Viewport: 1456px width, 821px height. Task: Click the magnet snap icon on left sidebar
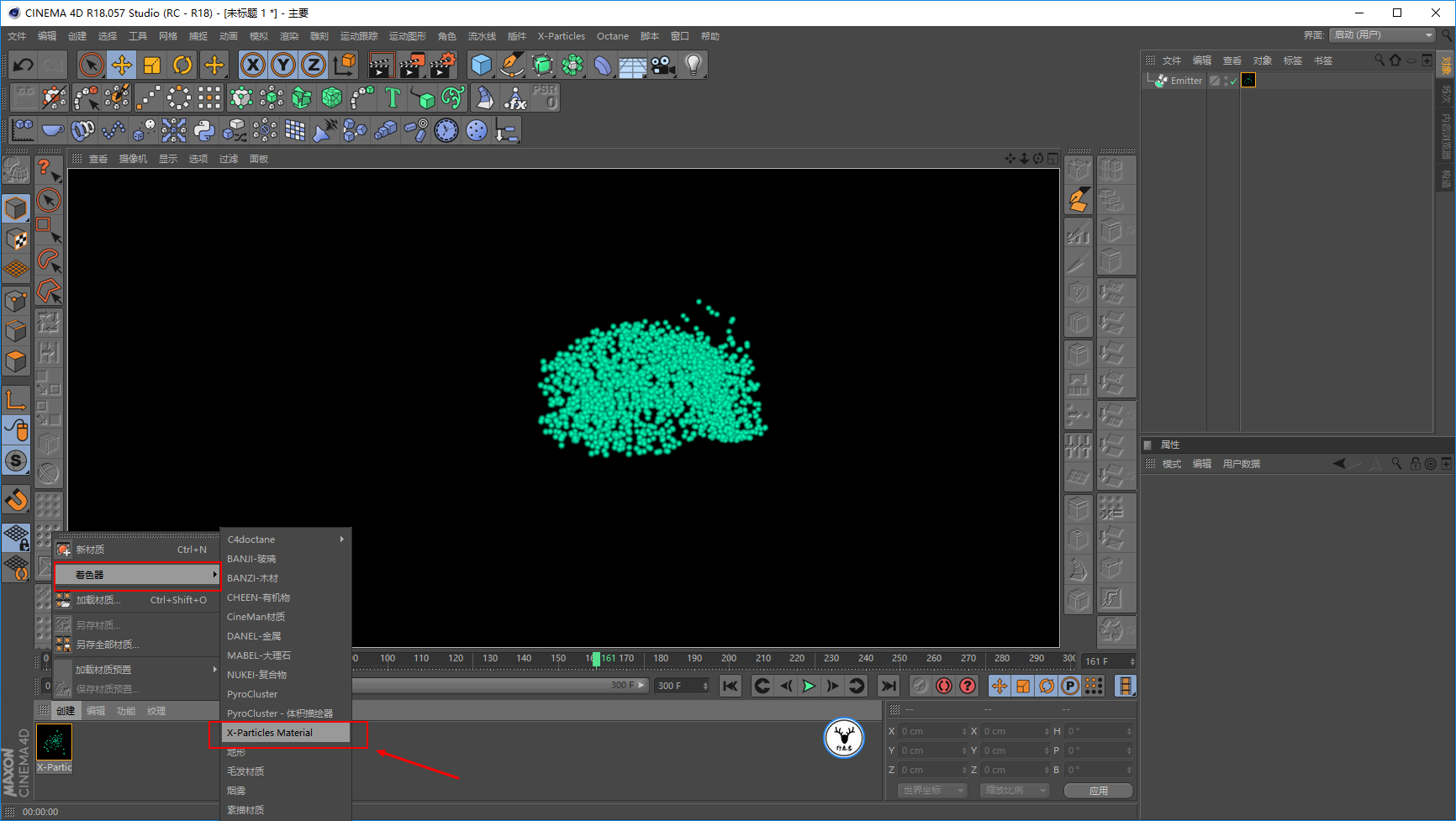click(x=16, y=500)
